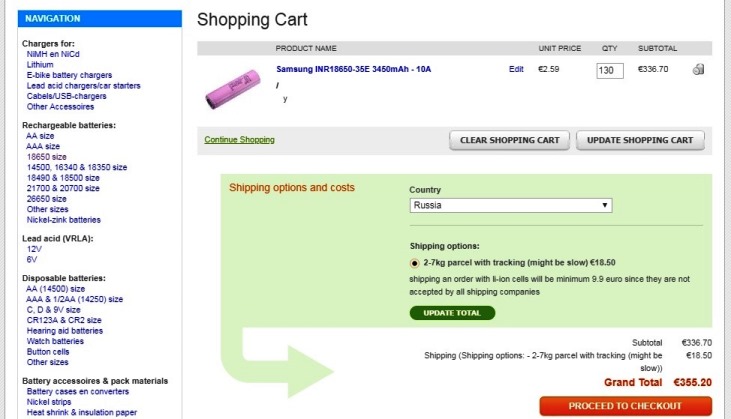Select the 12V lead acid category

coord(34,248)
